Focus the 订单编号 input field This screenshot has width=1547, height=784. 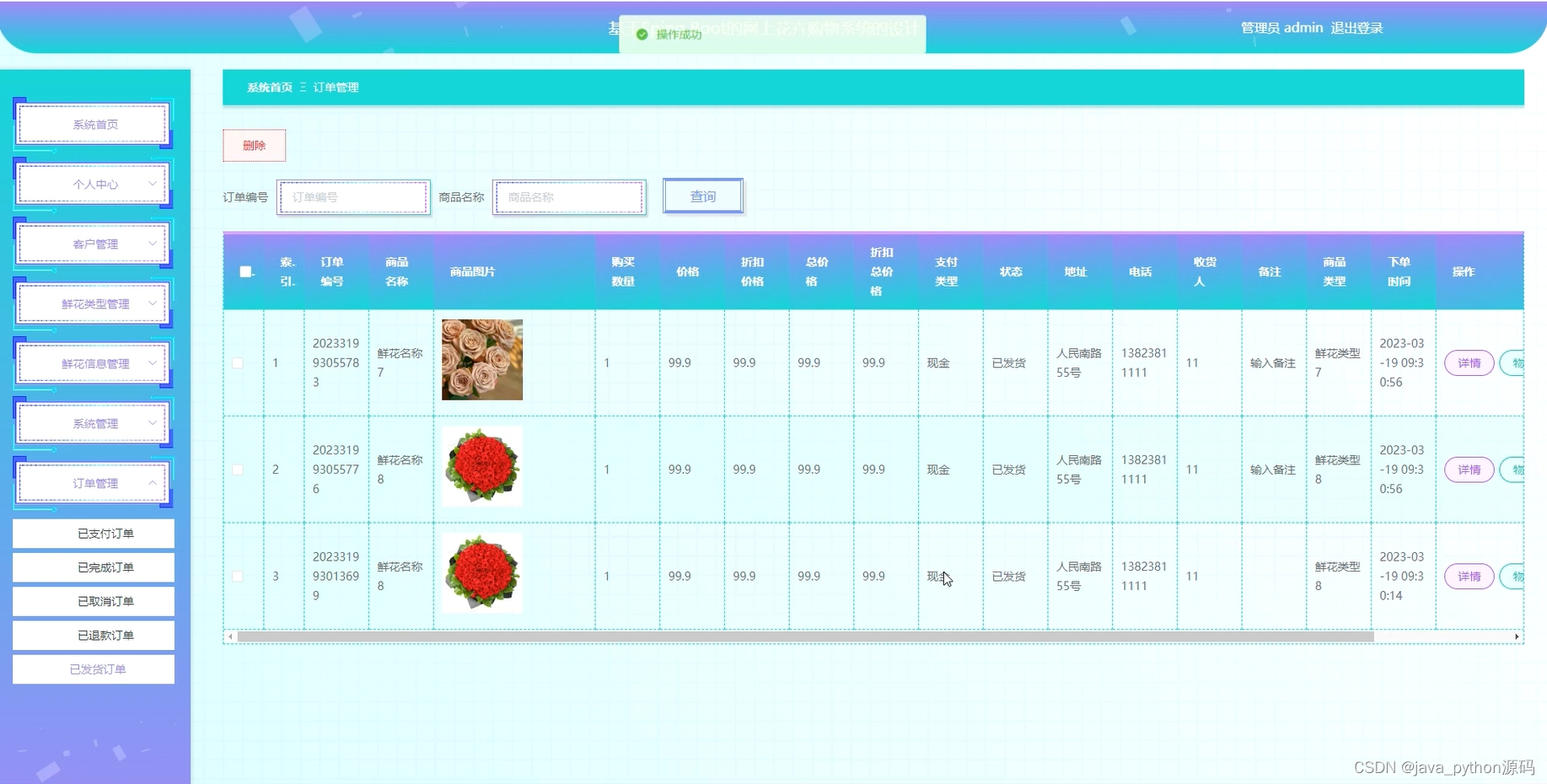pos(353,197)
